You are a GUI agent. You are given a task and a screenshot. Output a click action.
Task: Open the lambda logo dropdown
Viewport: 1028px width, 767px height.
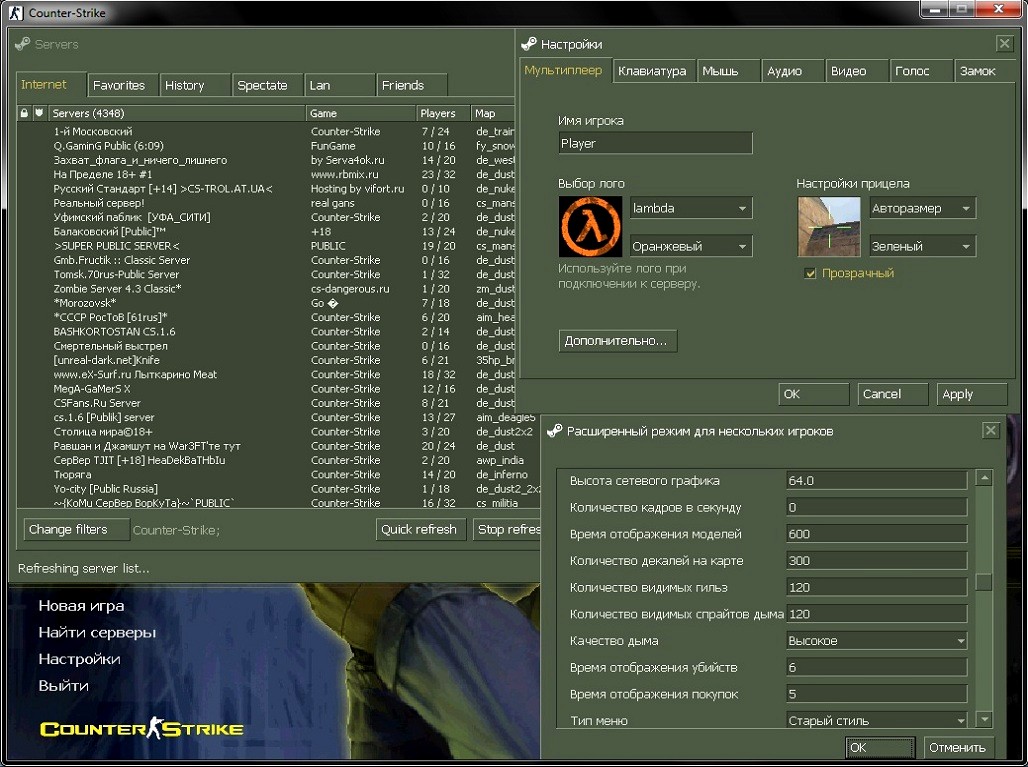click(x=690, y=208)
